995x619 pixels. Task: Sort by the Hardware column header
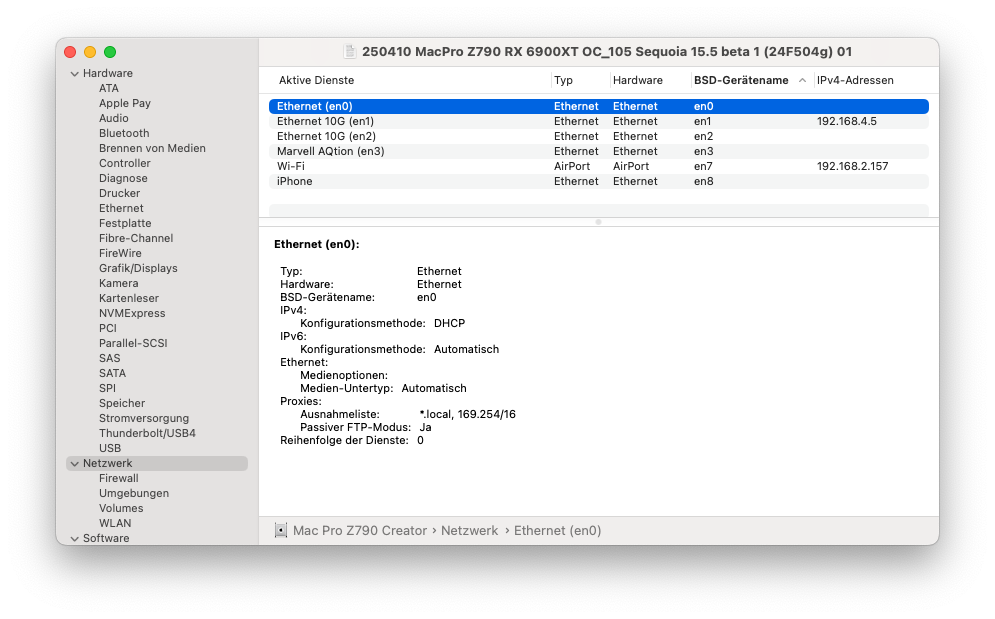tap(638, 80)
